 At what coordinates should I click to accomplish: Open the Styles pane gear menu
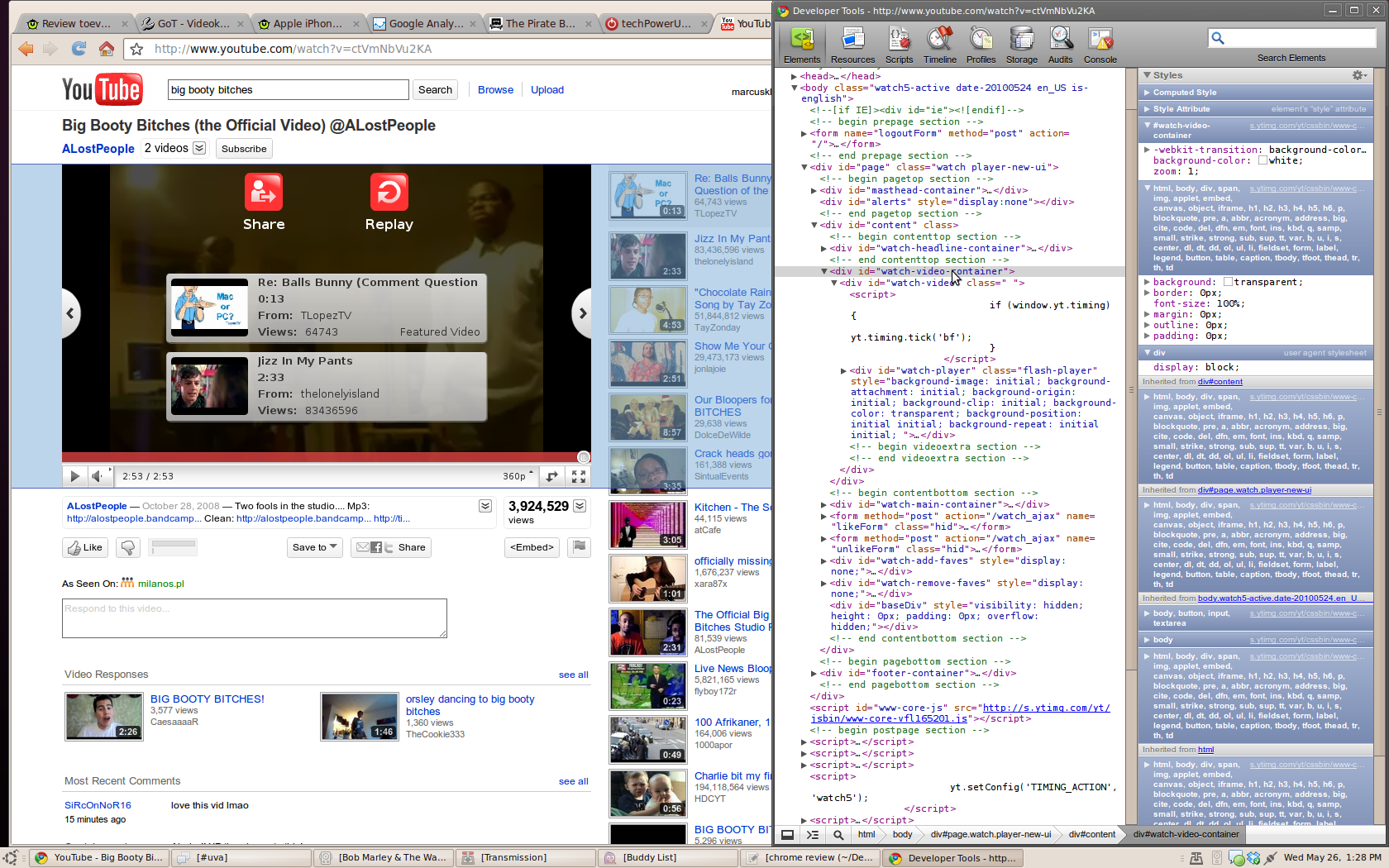click(x=1359, y=75)
